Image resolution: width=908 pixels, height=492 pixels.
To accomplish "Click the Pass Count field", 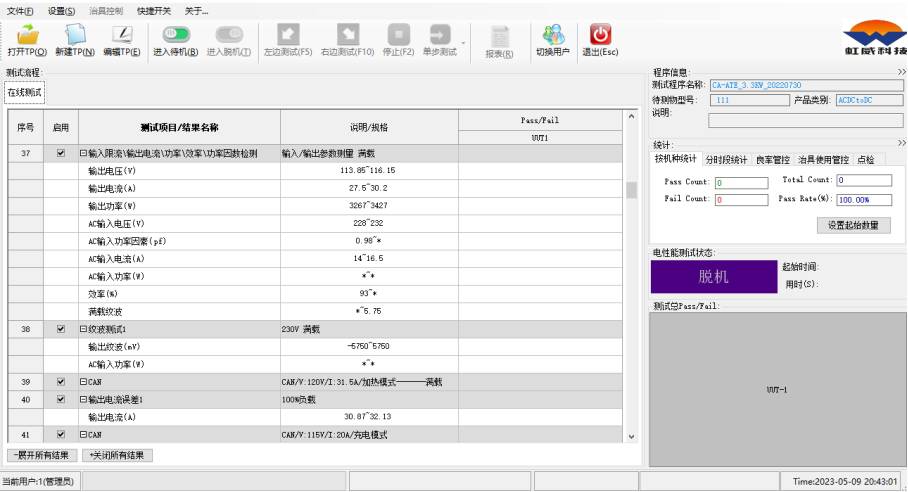I will (x=741, y=183).
